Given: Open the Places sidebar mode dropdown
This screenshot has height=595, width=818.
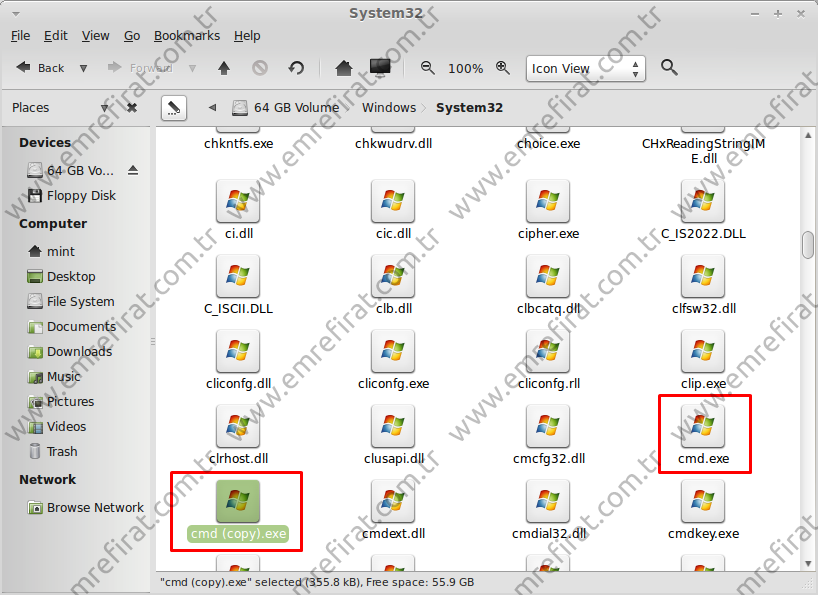Looking at the screenshot, I should click(105, 108).
